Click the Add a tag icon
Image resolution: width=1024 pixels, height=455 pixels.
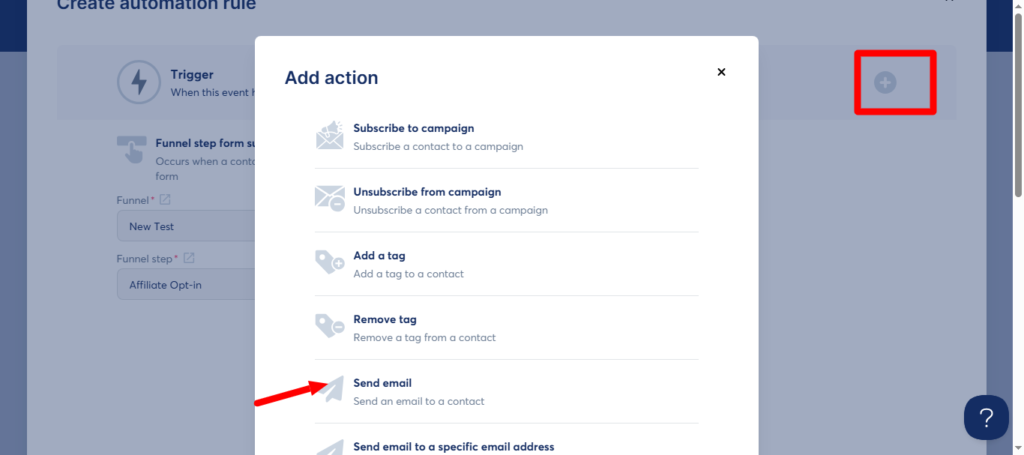point(330,262)
